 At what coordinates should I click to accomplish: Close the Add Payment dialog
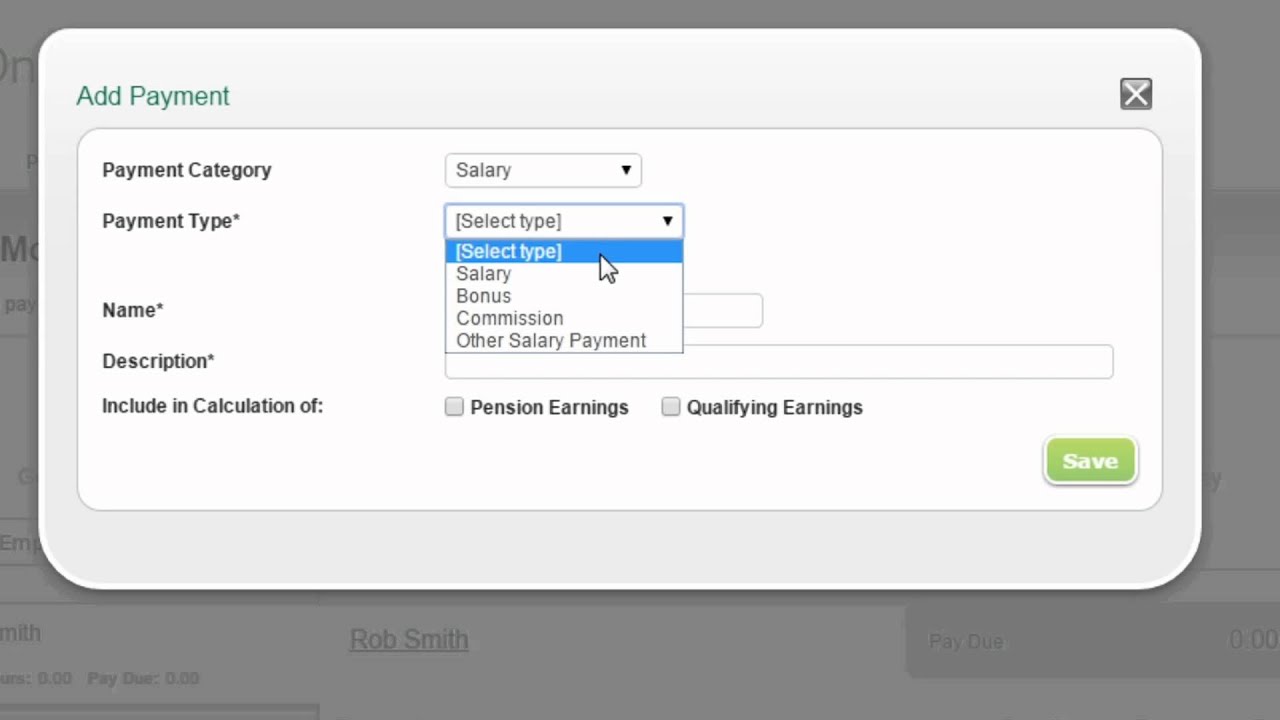tap(1136, 94)
